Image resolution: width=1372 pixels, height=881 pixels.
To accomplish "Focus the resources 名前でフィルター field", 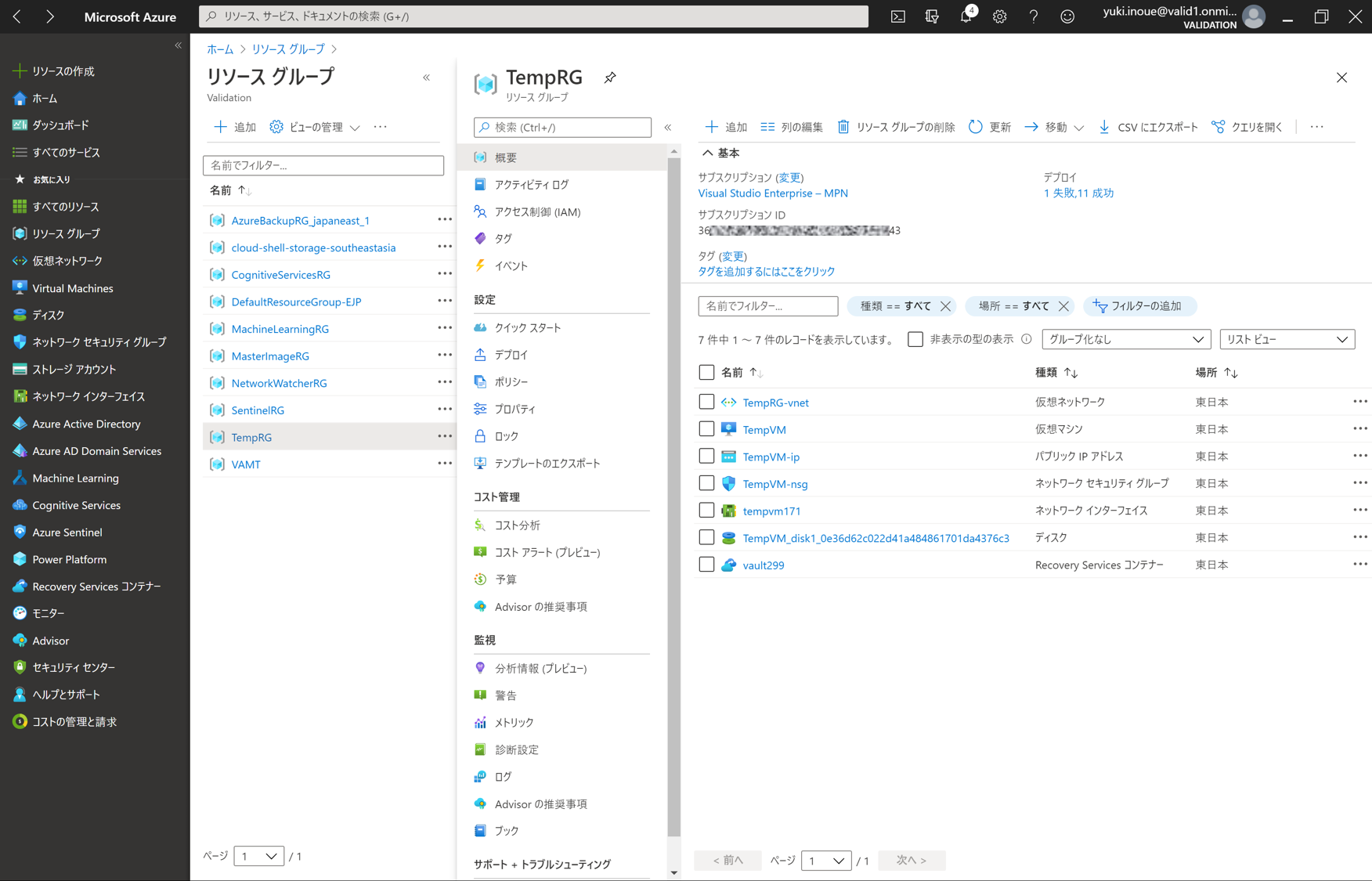I will (768, 306).
